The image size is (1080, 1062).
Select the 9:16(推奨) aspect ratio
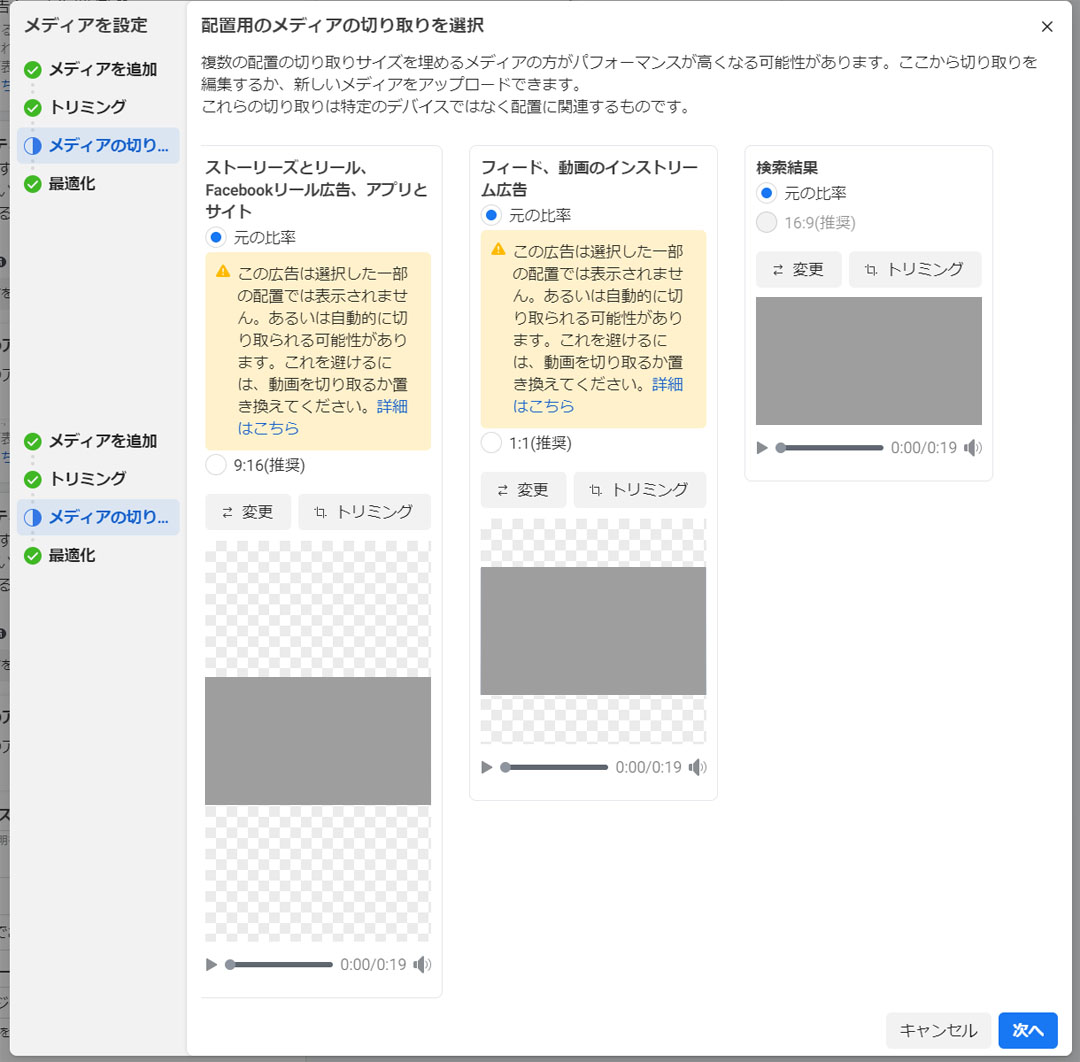(215, 464)
